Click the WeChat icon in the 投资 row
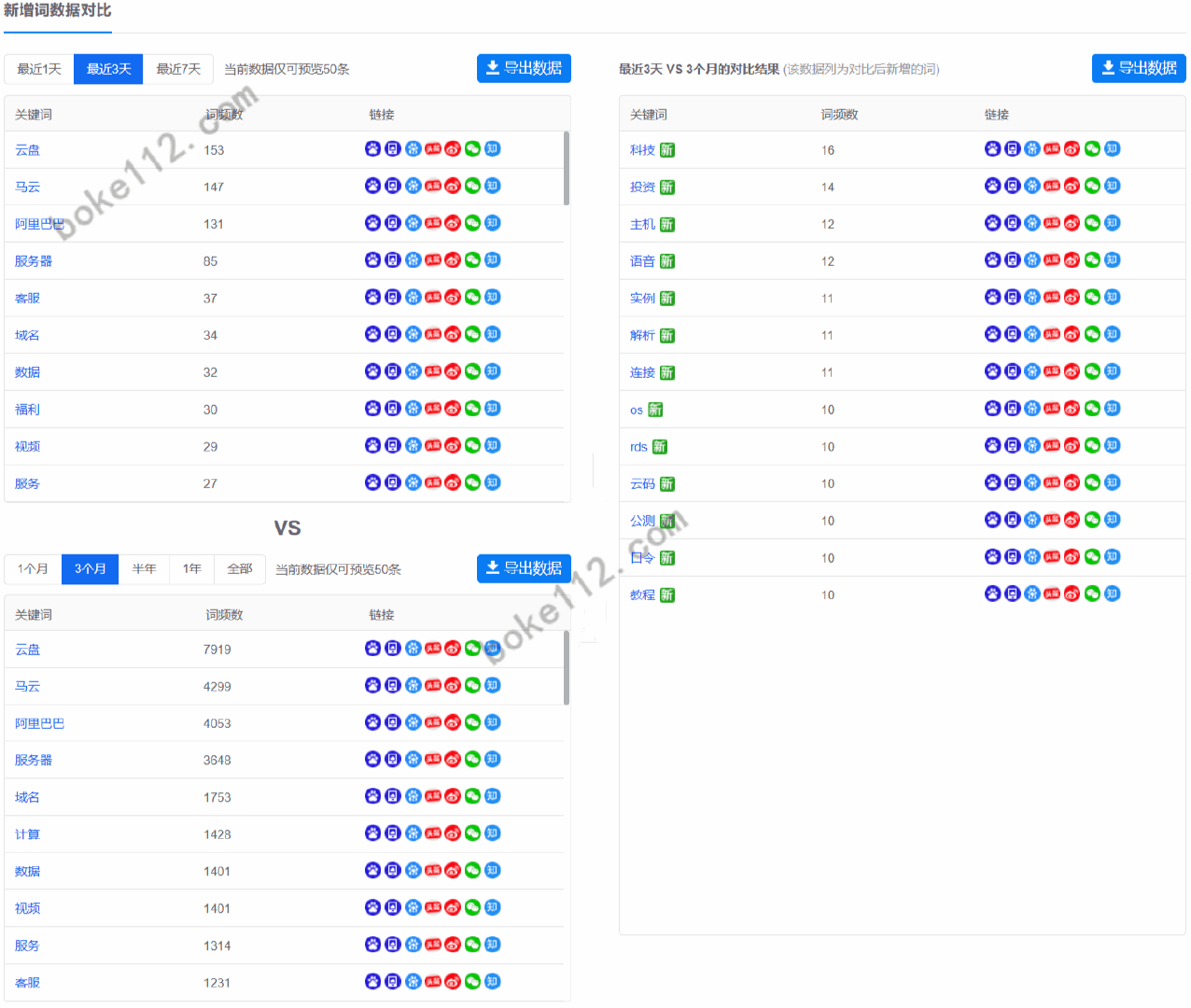 (x=1092, y=187)
